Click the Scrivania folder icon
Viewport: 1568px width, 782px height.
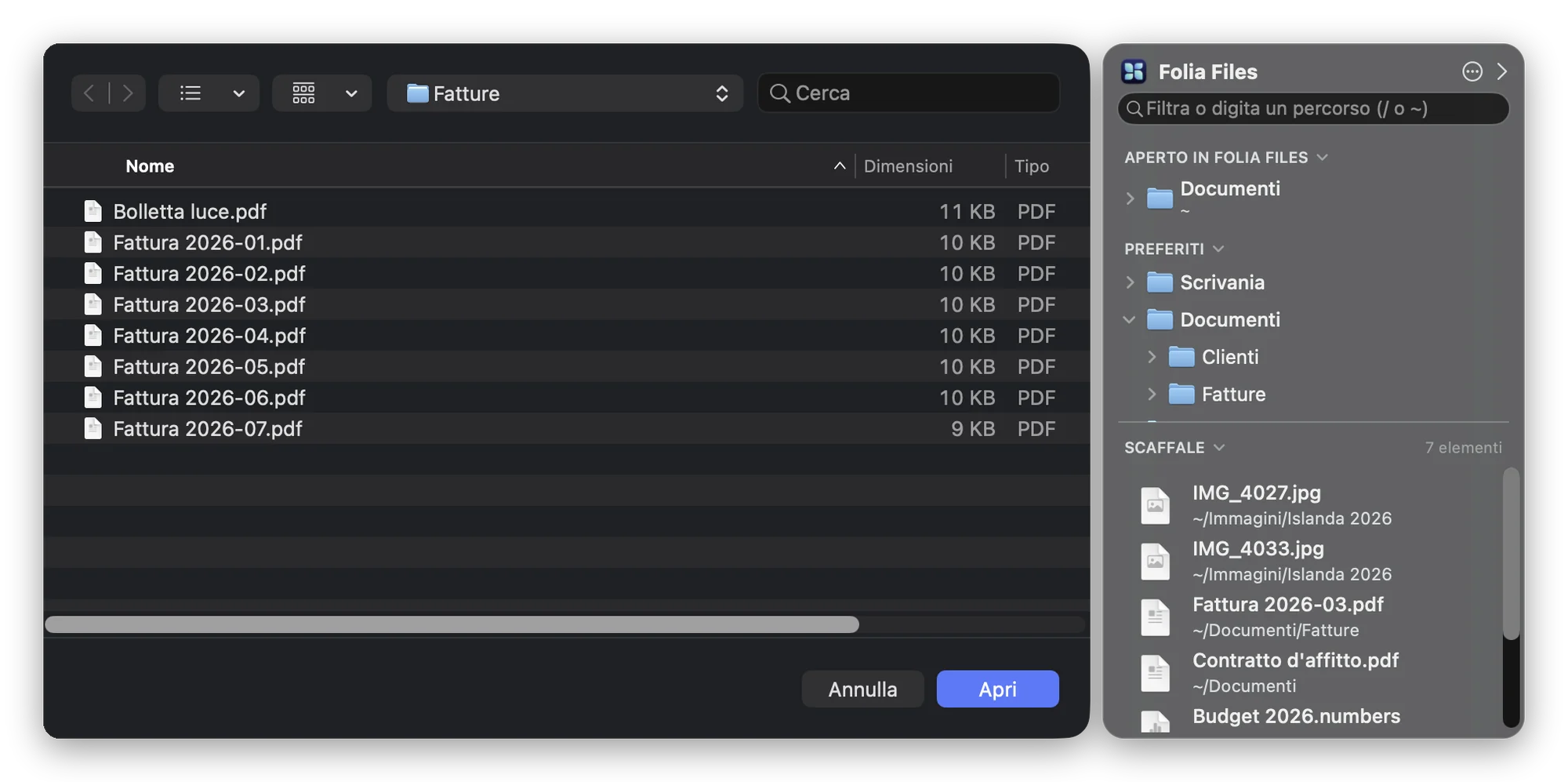pyautogui.click(x=1160, y=282)
